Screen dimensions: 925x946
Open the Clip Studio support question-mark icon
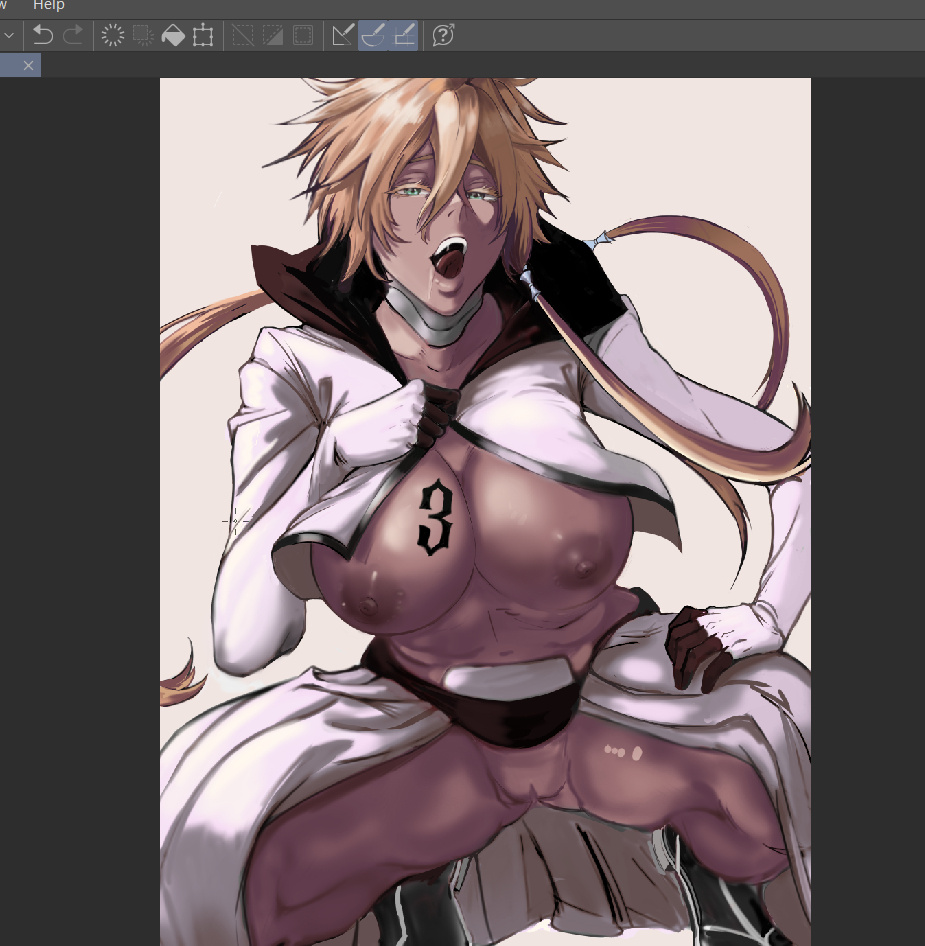[x=443, y=35]
